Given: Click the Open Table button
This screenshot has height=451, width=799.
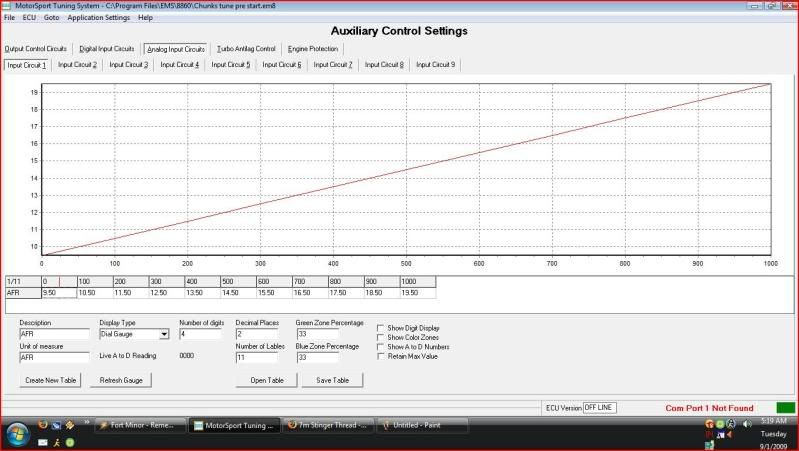Looking at the screenshot, I should coord(267,380).
